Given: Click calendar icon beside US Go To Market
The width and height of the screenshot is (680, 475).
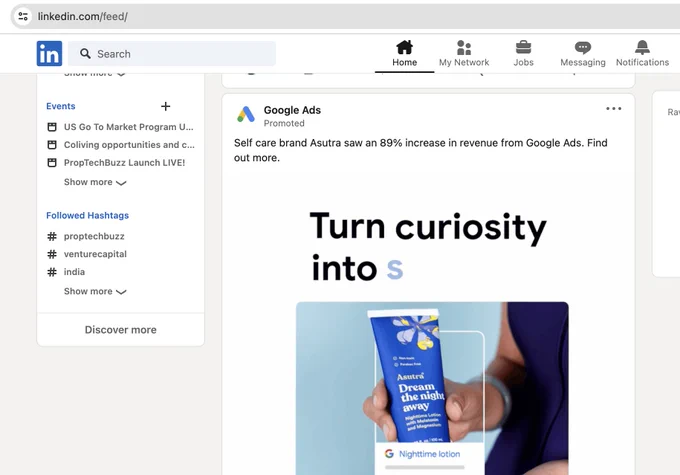Looking at the screenshot, I should tap(52, 127).
